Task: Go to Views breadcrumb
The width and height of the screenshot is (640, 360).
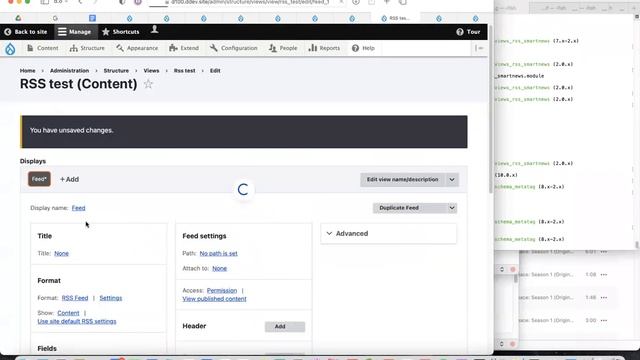Action: point(151,71)
